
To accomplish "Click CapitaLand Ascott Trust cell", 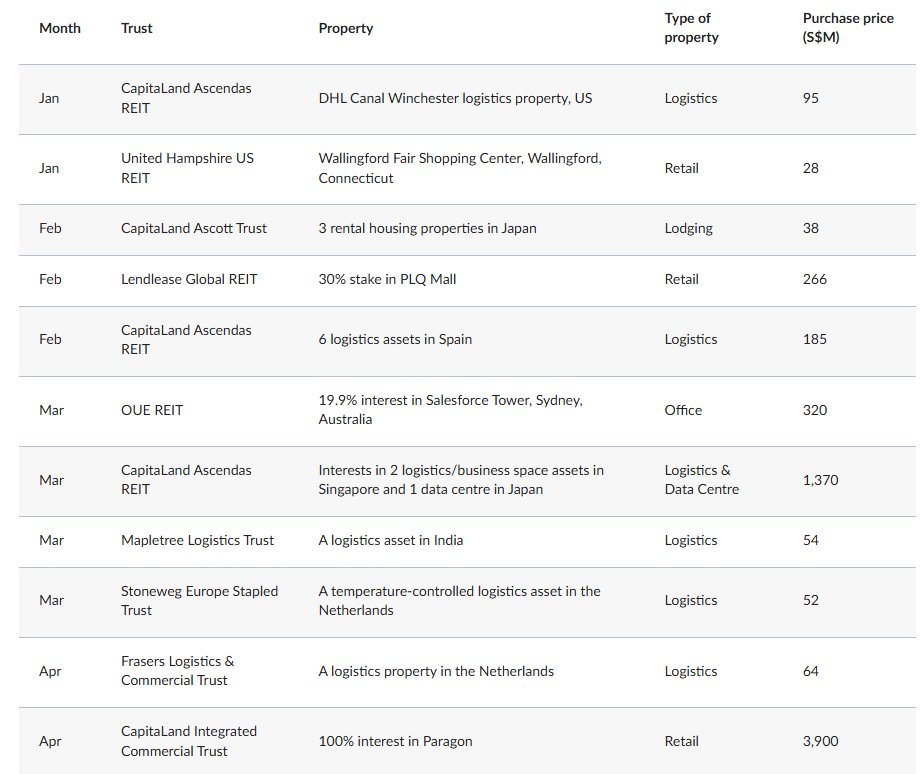I will point(194,228).
